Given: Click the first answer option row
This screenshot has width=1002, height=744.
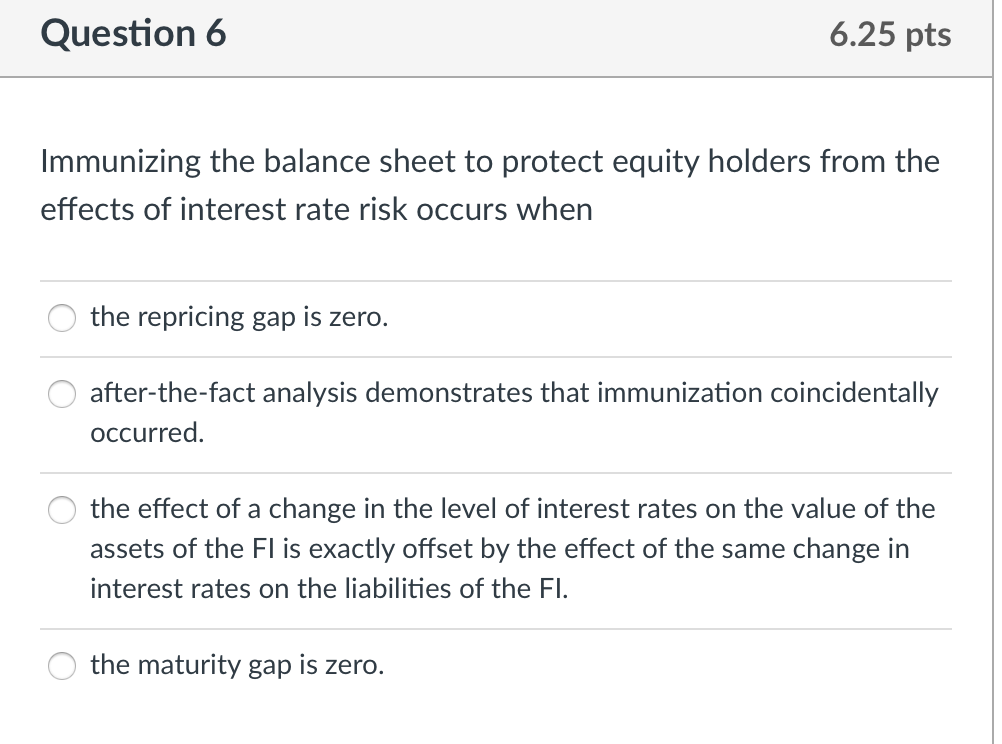Looking at the screenshot, I should [500, 318].
